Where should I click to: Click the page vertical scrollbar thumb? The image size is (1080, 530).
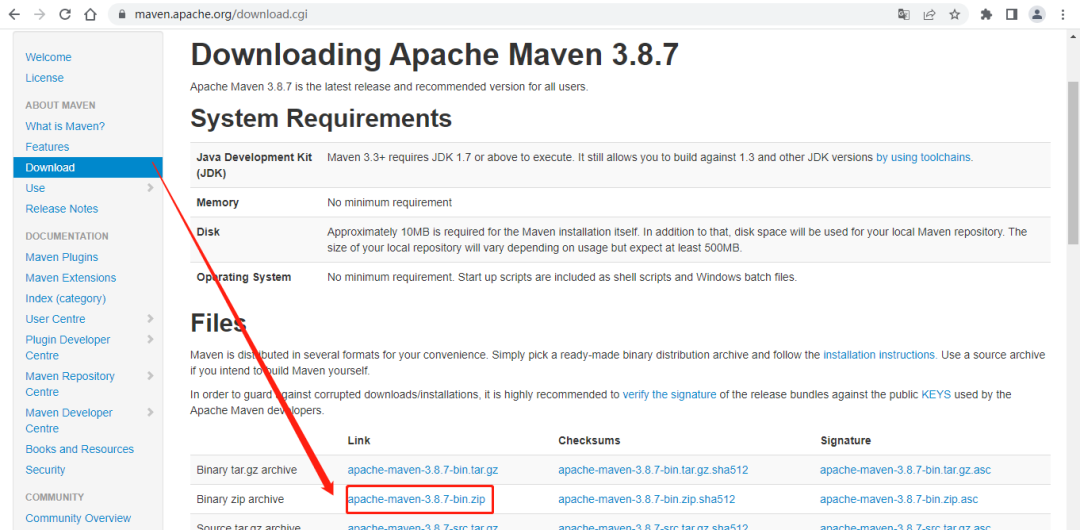[1073, 162]
